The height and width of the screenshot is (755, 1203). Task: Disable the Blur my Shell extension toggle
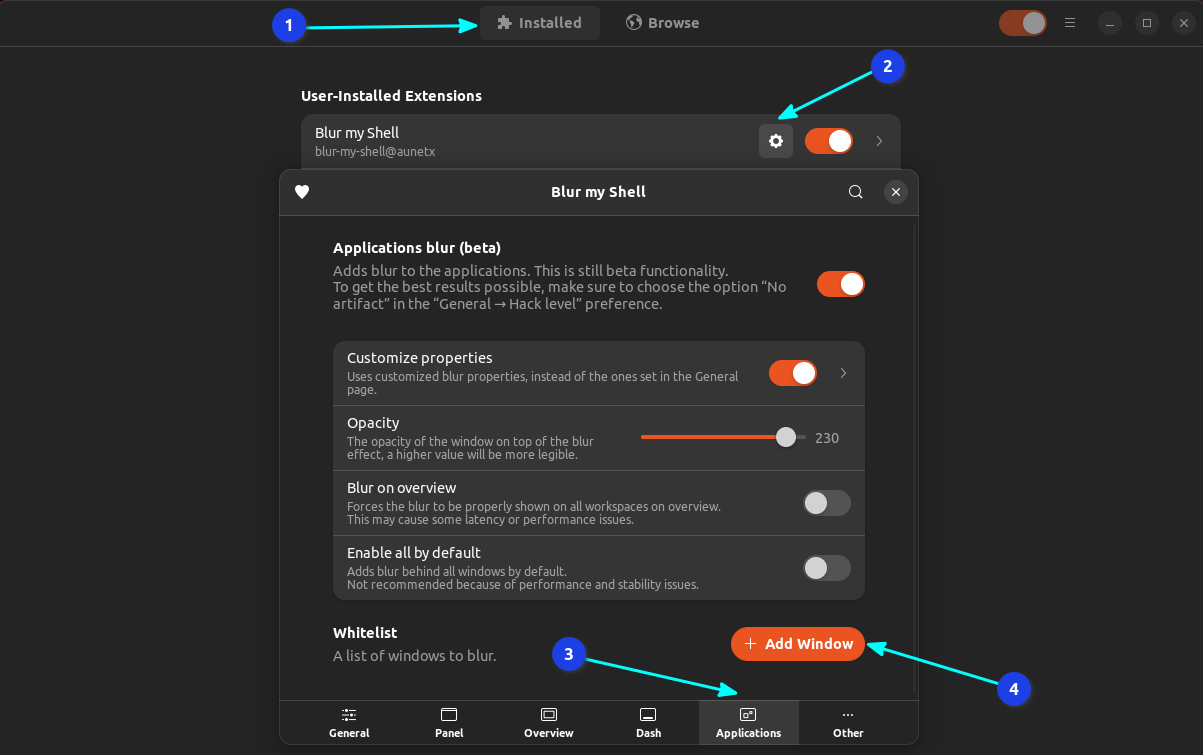pos(828,140)
